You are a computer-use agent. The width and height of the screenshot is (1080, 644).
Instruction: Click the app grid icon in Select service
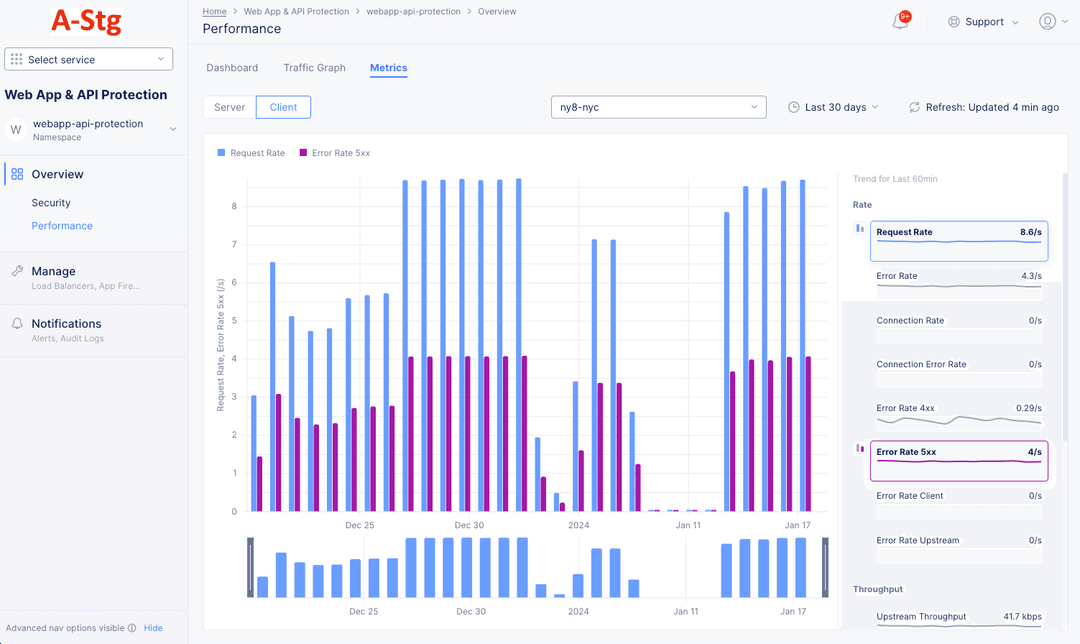tap(17, 58)
